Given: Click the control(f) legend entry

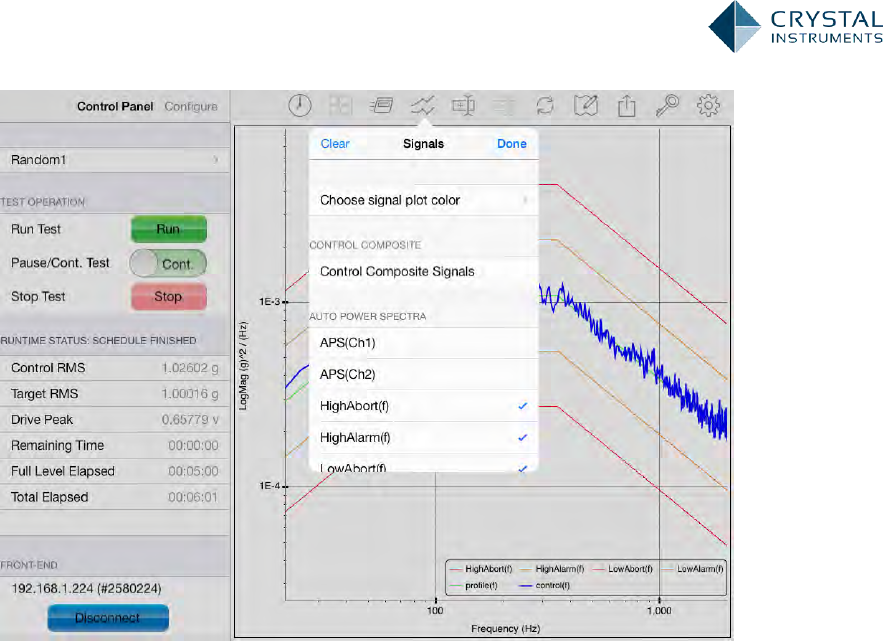Looking at the screenshot, I should coord(545,586).
